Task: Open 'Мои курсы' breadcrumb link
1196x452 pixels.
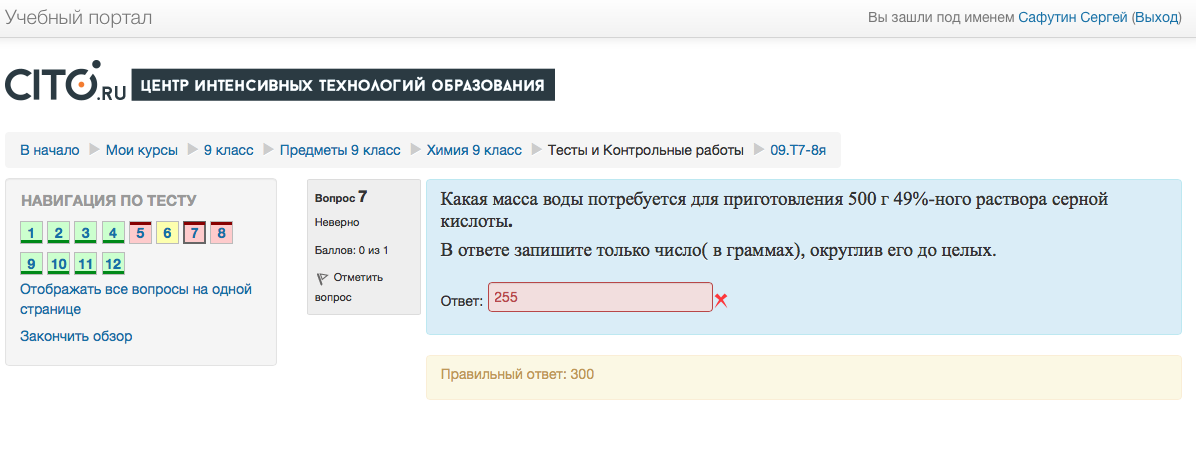Action: point(142,150)
